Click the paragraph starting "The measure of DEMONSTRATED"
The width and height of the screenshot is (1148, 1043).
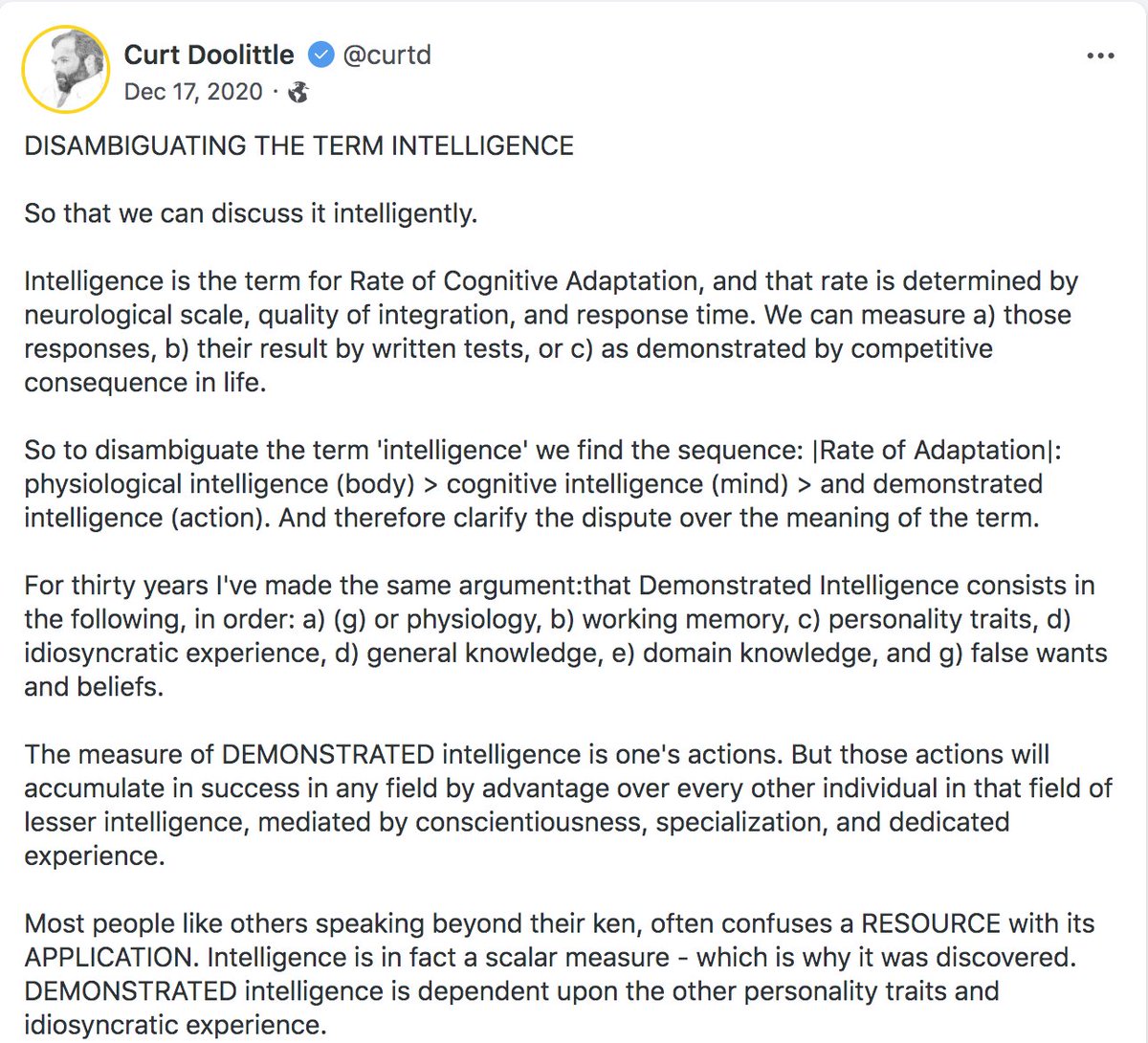tap(569, 805)
